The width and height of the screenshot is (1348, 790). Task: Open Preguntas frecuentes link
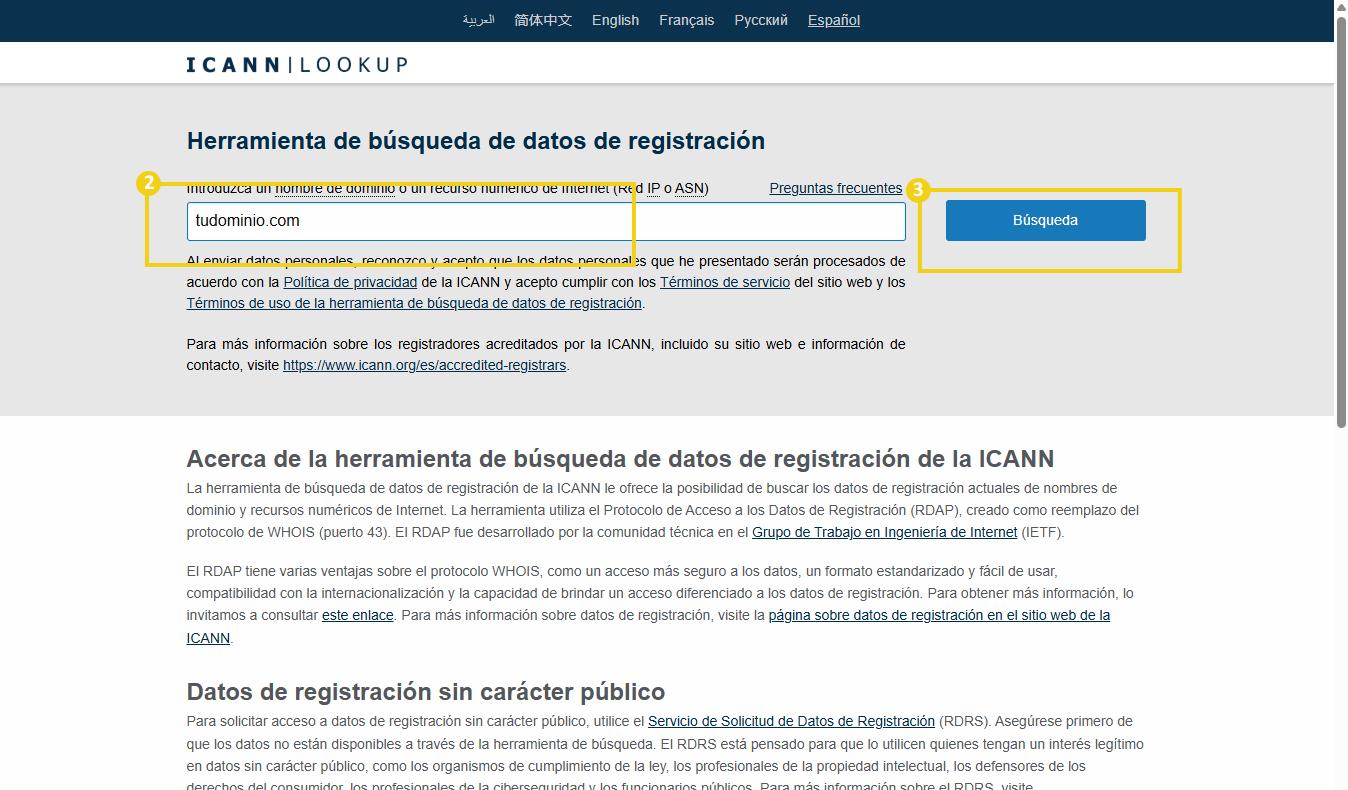tap(835, 188)
